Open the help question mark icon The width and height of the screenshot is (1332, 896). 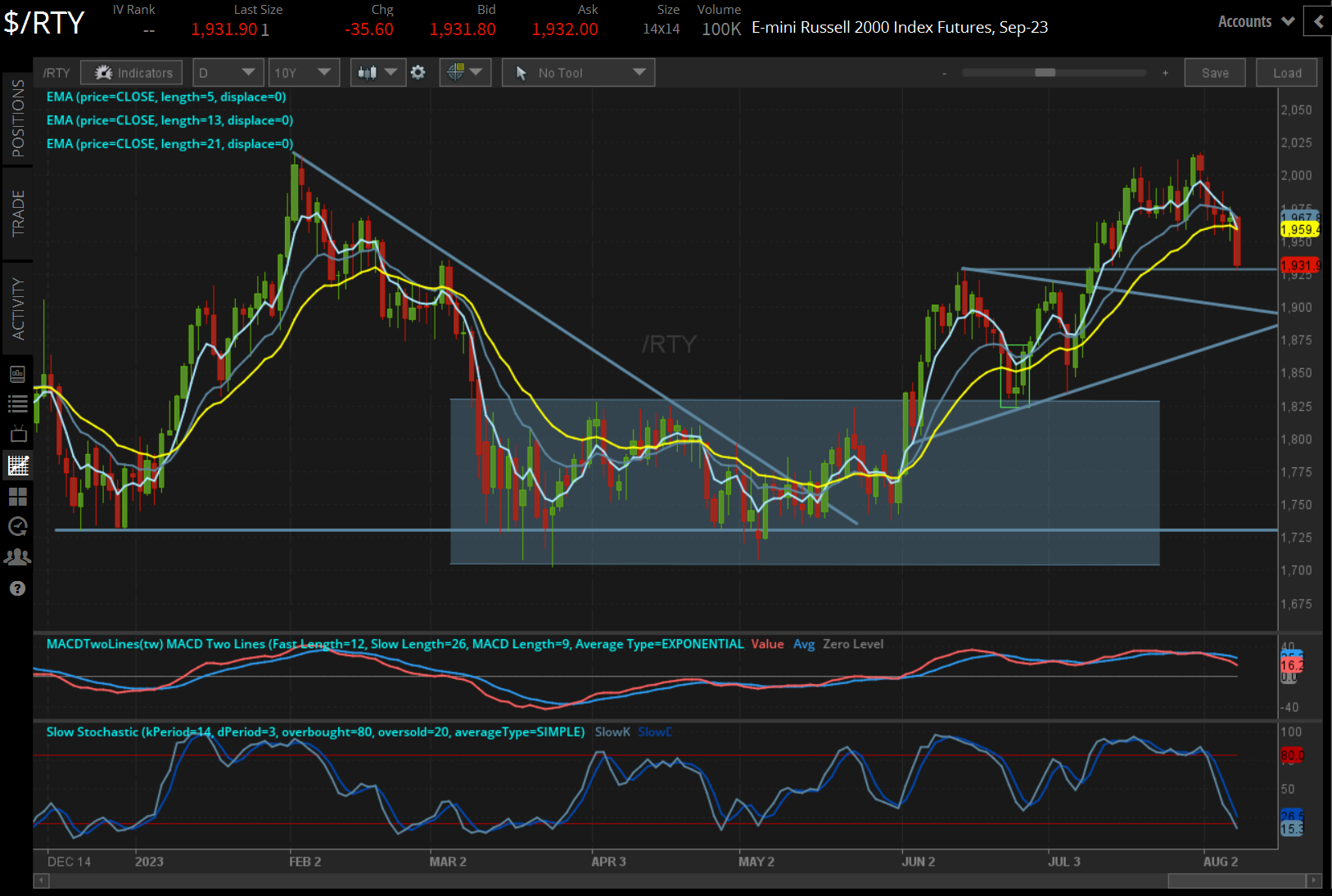coord(18,588)
